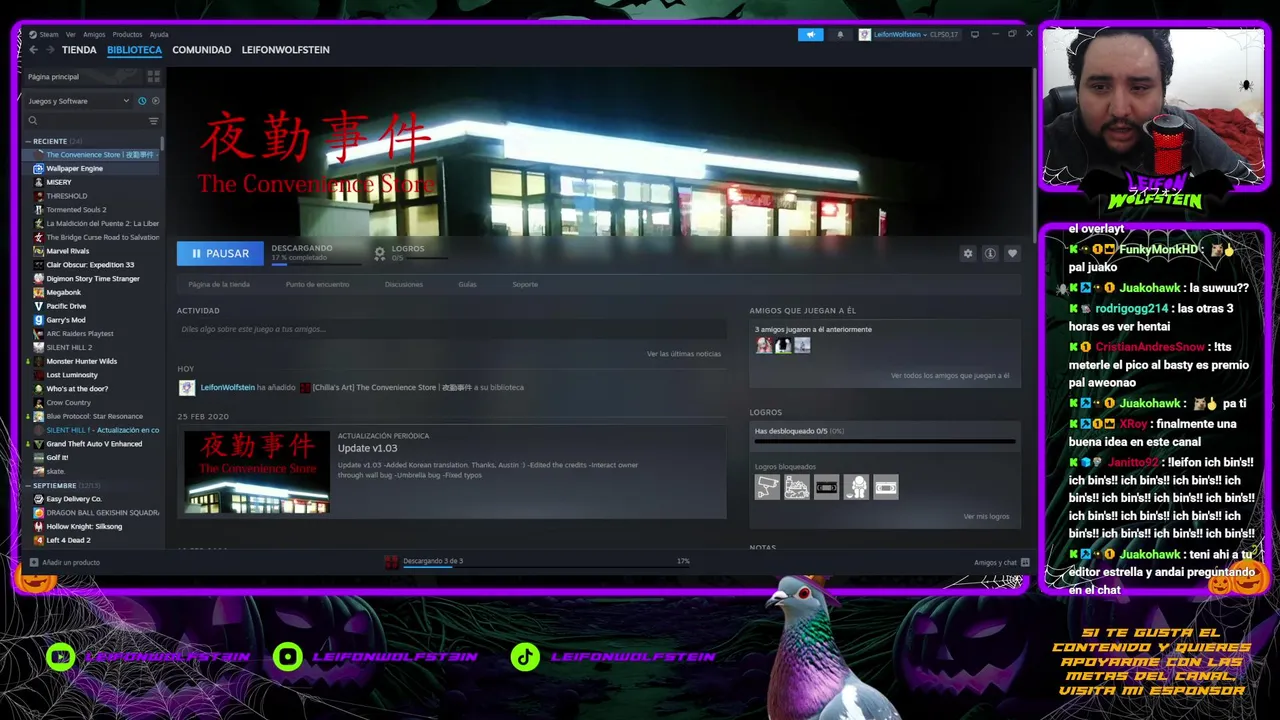1280x720 pixels.
Task: Click the achievements progress bar 0/5
Action: point(885,441)
